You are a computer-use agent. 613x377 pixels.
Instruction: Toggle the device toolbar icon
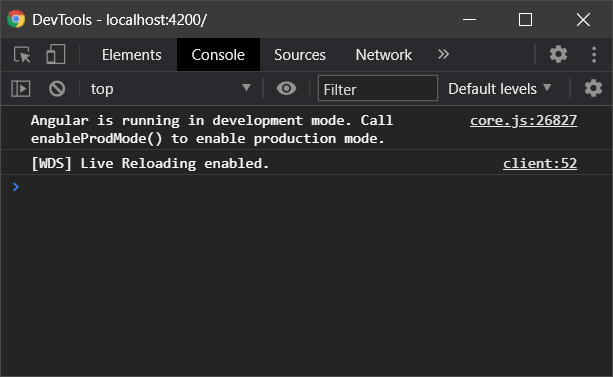(x=56, y=55)
